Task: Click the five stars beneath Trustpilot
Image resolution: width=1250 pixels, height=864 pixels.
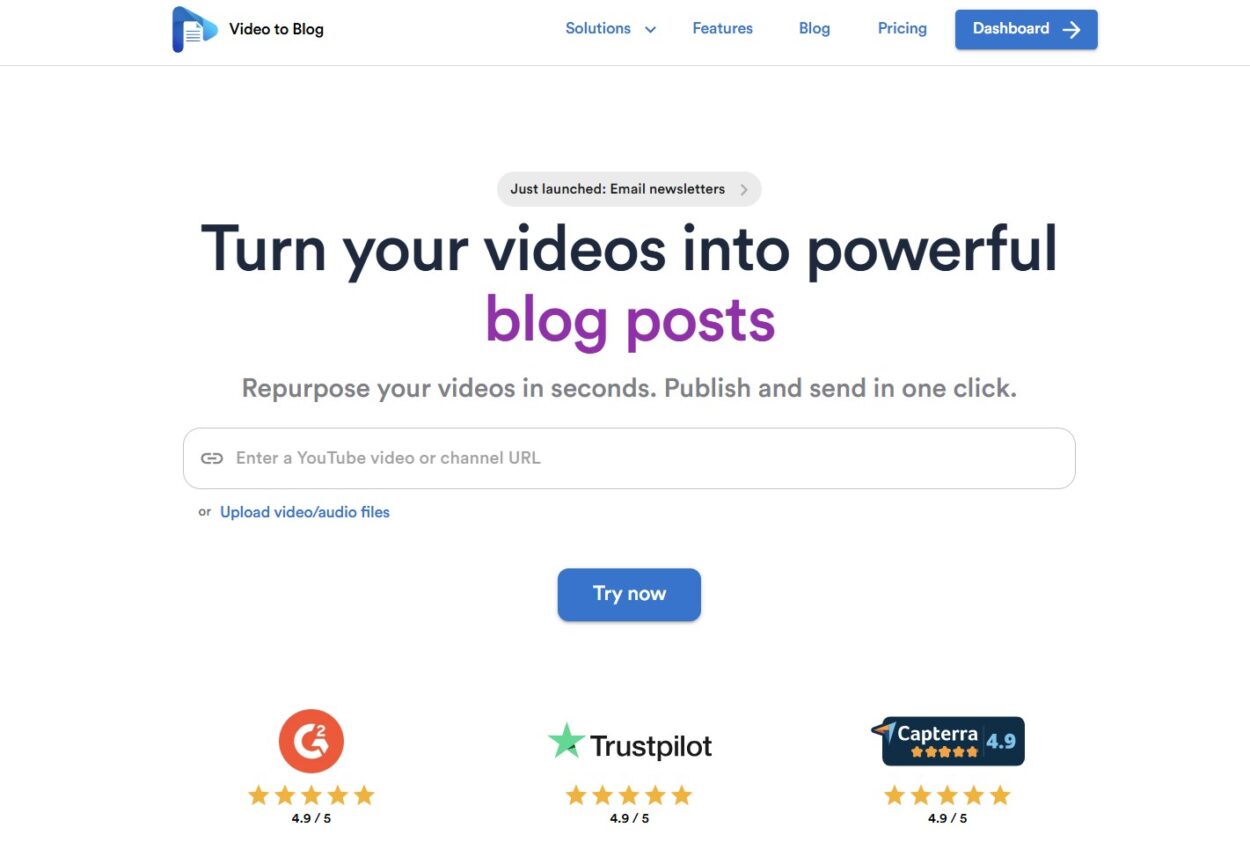Action: 629,796
